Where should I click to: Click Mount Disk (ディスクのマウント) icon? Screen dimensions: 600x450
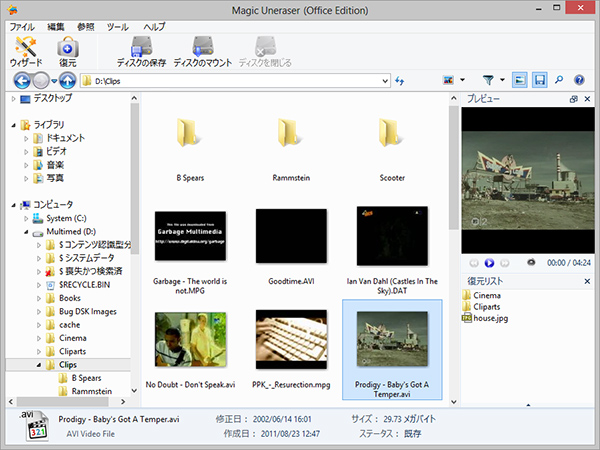pyautogui.click(x=202, y=51)
